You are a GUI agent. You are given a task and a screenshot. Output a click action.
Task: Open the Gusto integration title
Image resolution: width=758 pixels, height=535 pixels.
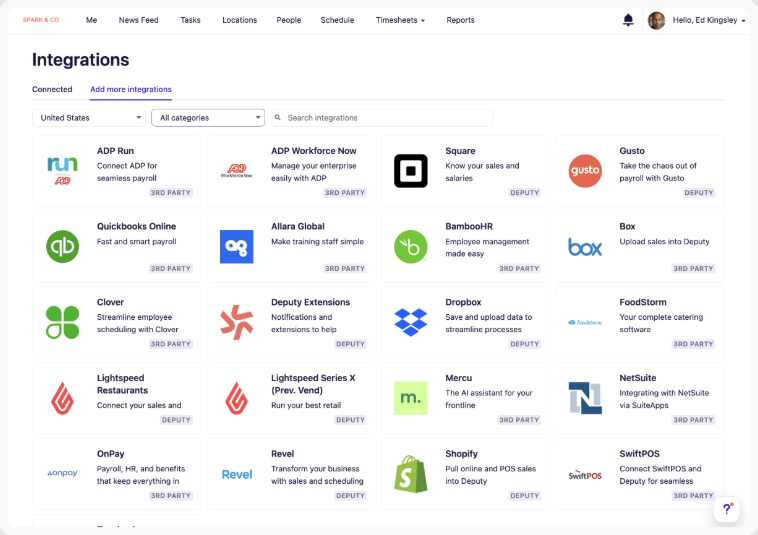tap(632, 151)
